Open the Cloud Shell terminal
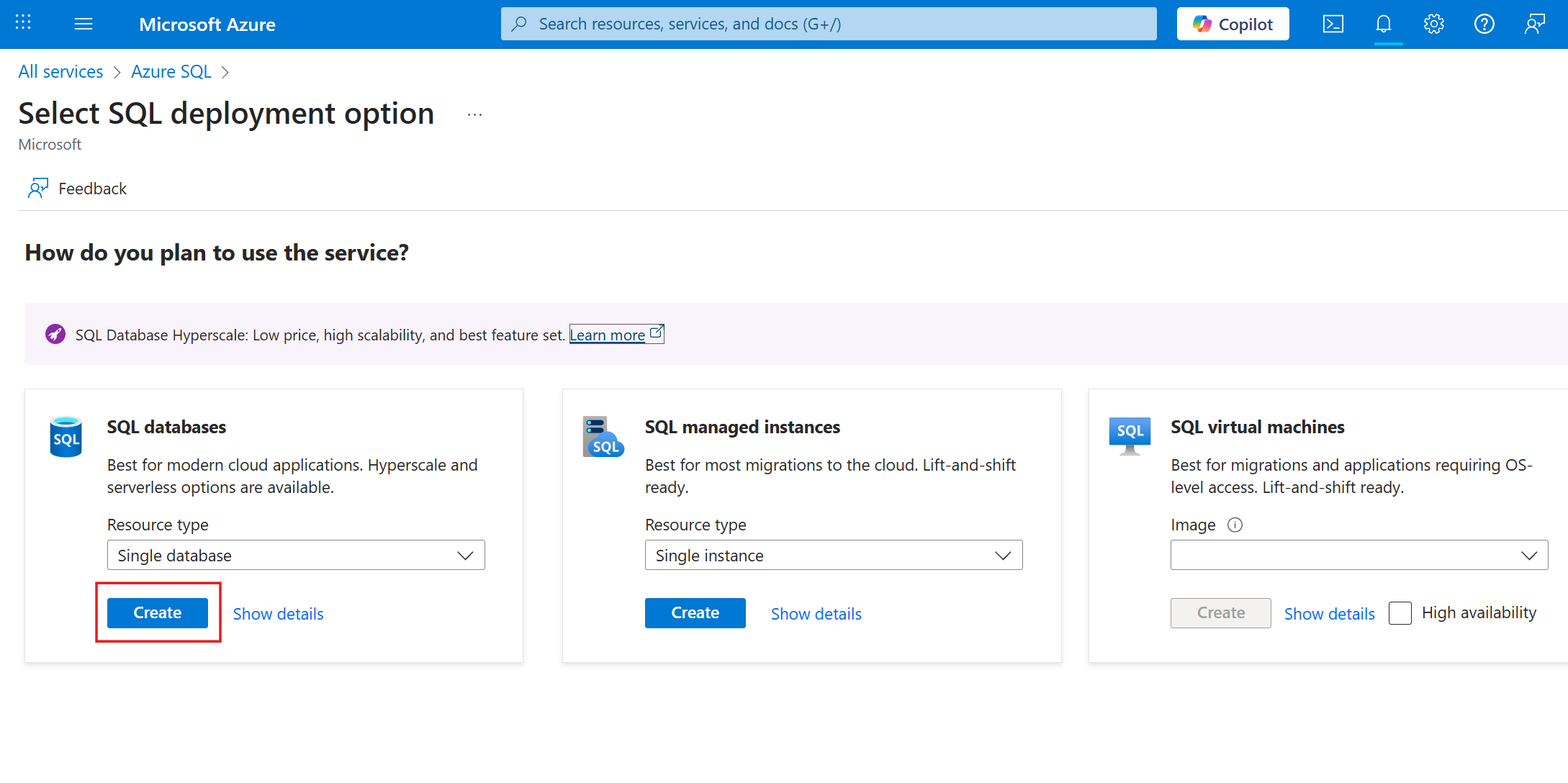 tap(1333, 23)
